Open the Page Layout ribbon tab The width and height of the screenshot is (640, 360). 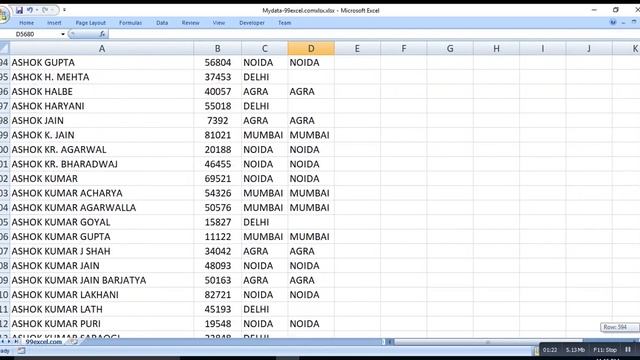click(90, 23)
